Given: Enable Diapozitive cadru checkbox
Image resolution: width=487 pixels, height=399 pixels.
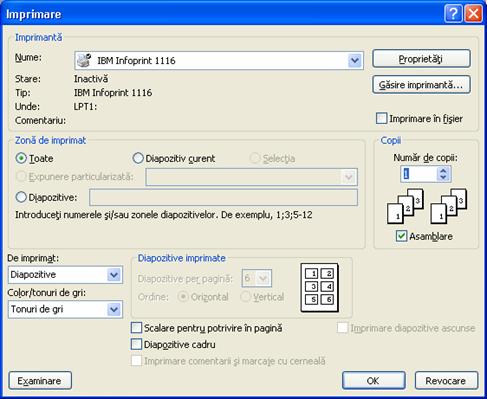Looking at the screenshot, I should pos(136,344).
